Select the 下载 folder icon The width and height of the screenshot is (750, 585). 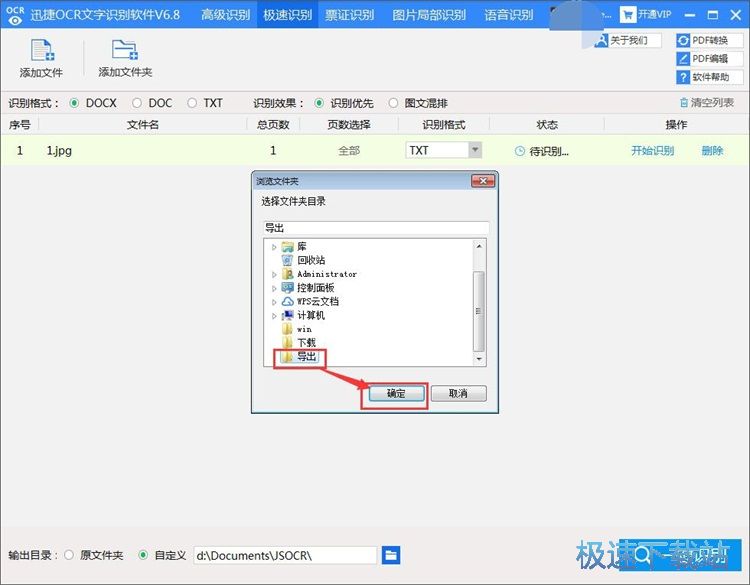pyautogui.click(x=287, y=342)
